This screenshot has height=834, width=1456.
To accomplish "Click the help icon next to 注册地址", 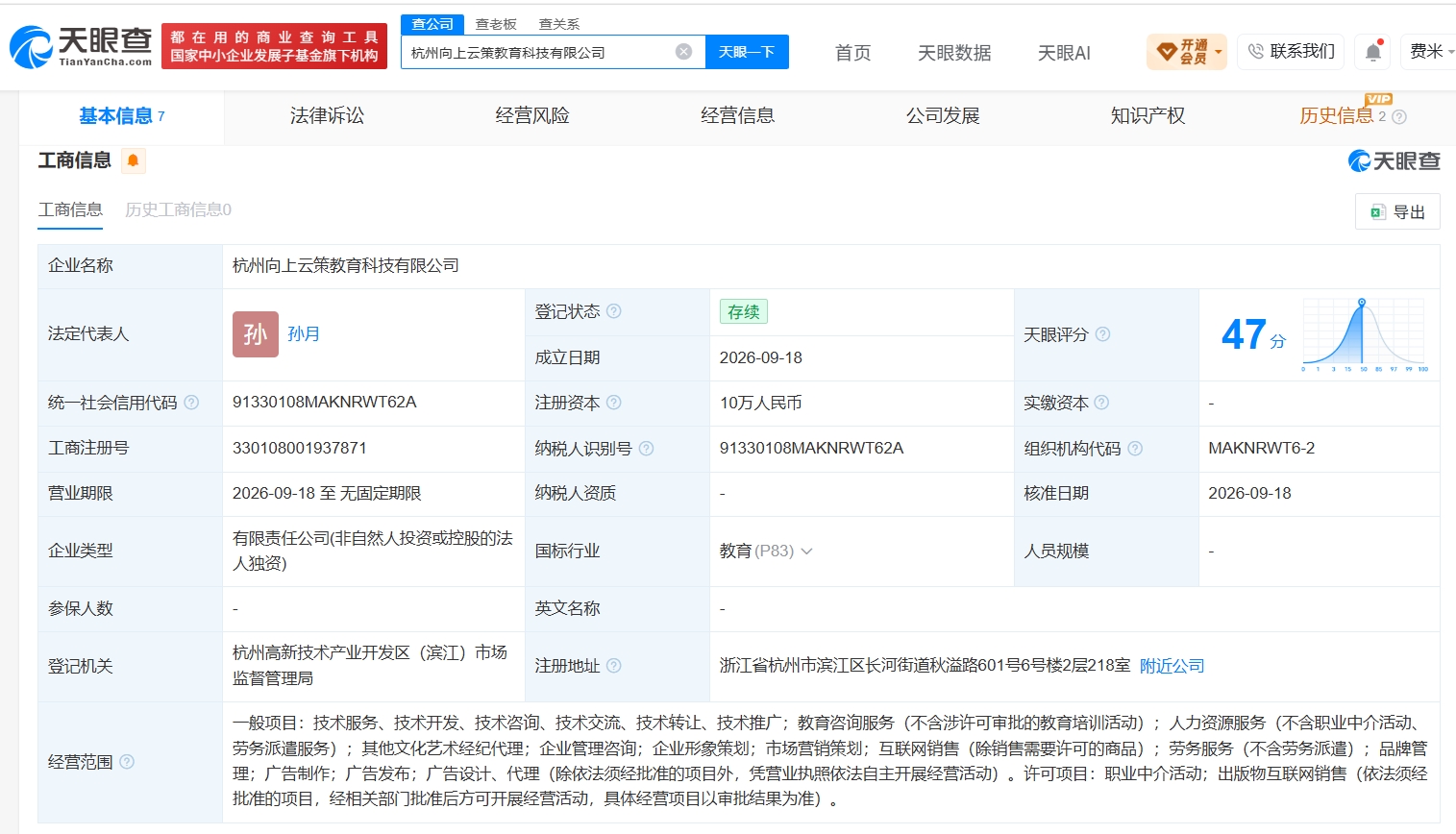I will tap(614, 666).
